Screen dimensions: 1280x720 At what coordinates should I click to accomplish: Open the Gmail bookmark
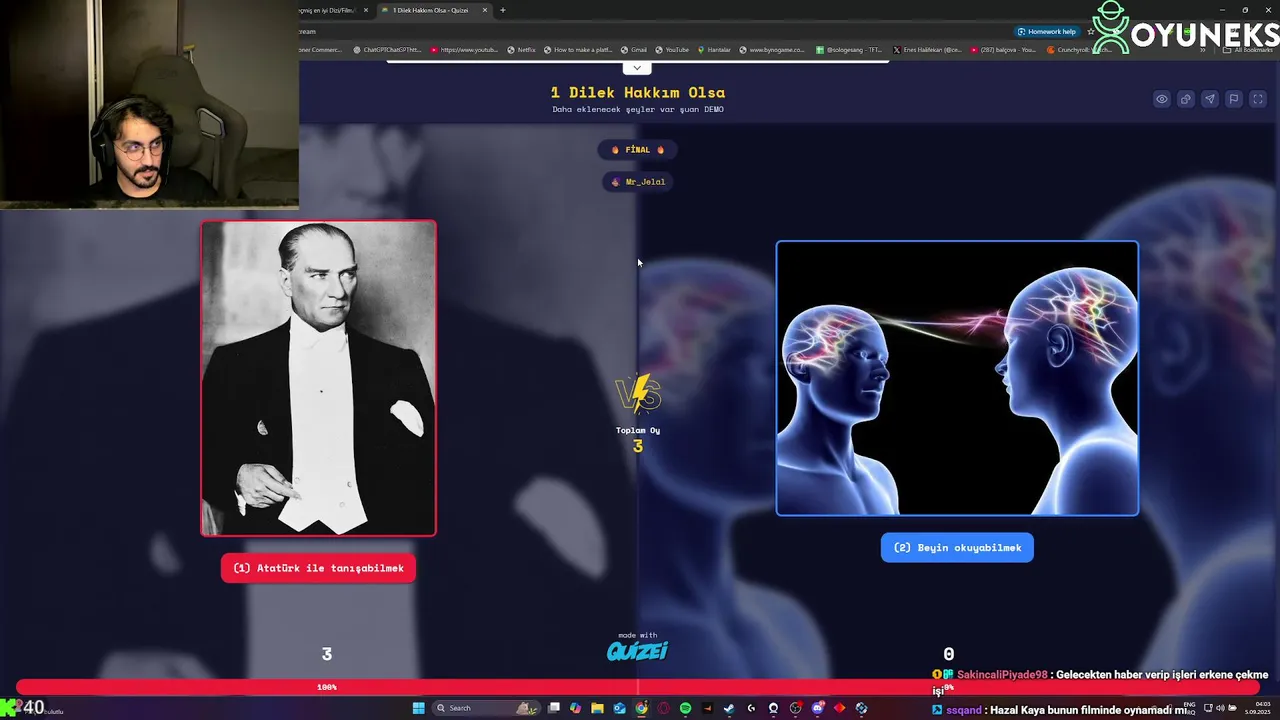coord(633,49)
